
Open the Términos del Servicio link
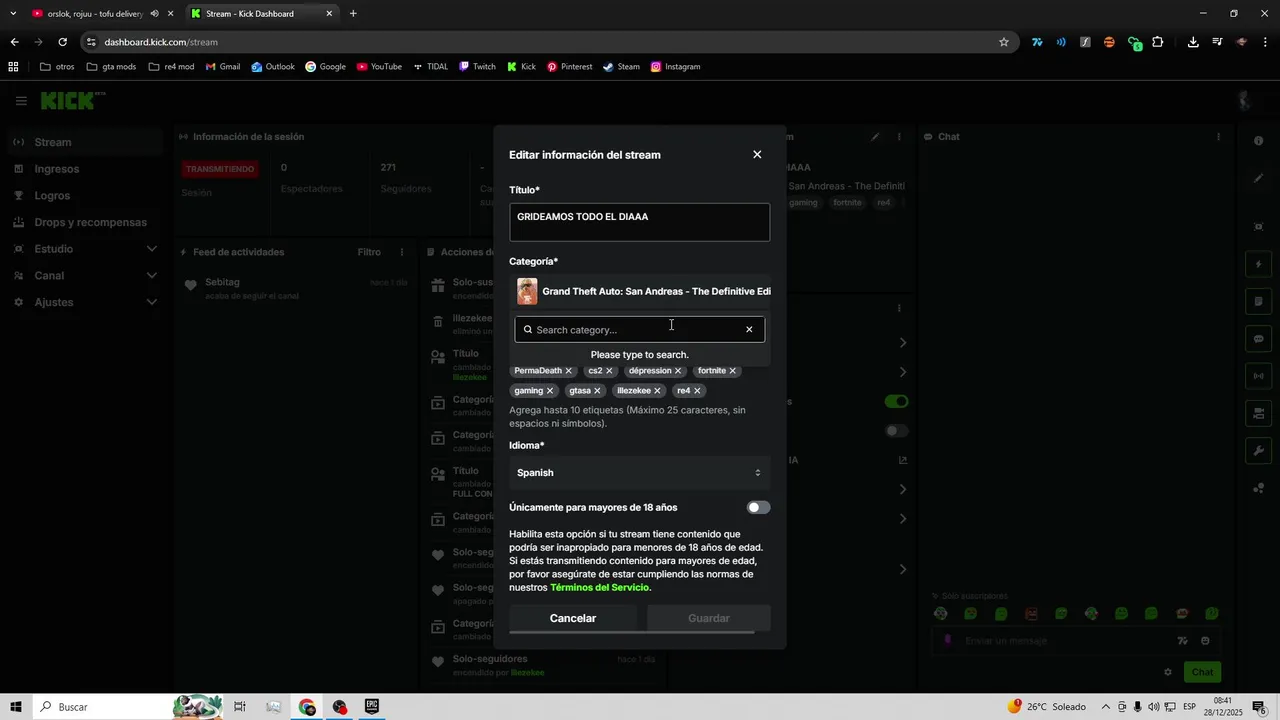600,588
